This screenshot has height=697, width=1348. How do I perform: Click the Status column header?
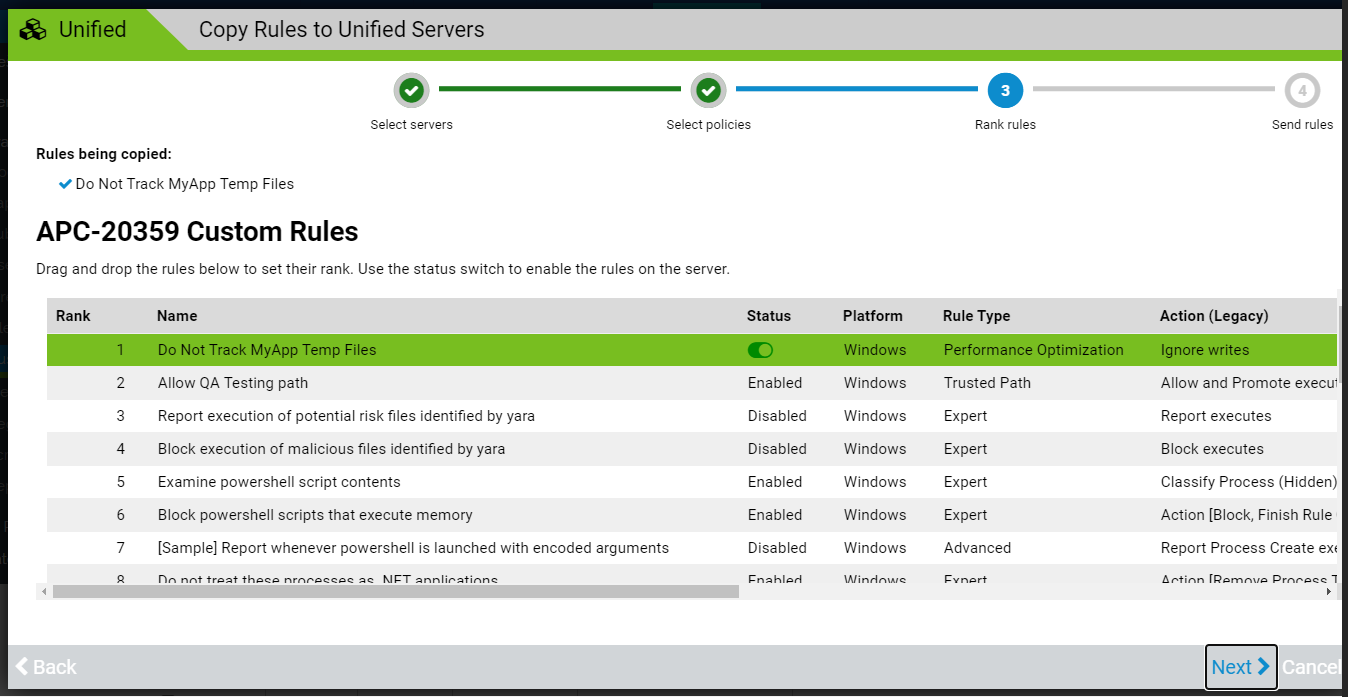[768, 315]
